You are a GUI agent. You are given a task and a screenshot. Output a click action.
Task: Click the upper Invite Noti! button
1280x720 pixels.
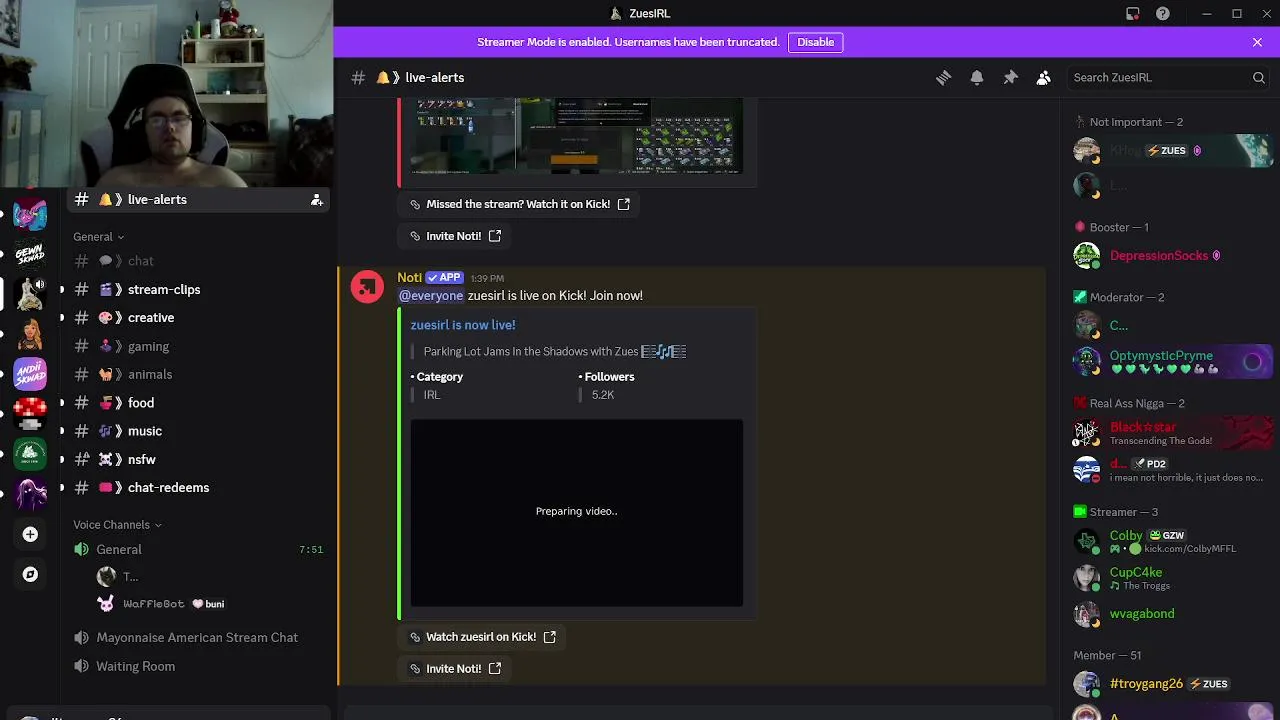click(455, 236)
